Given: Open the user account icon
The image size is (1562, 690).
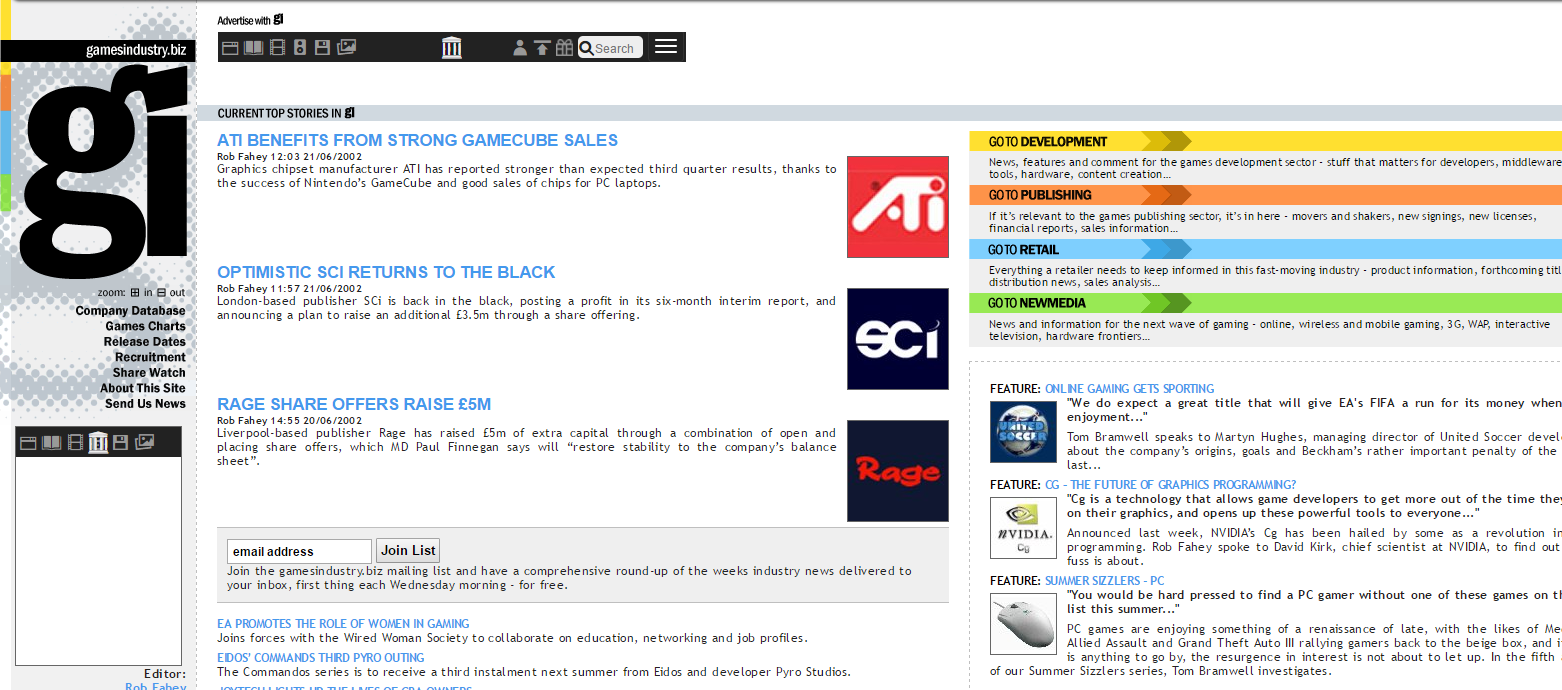Looking at the screenshot, I should tap(520, 47).
